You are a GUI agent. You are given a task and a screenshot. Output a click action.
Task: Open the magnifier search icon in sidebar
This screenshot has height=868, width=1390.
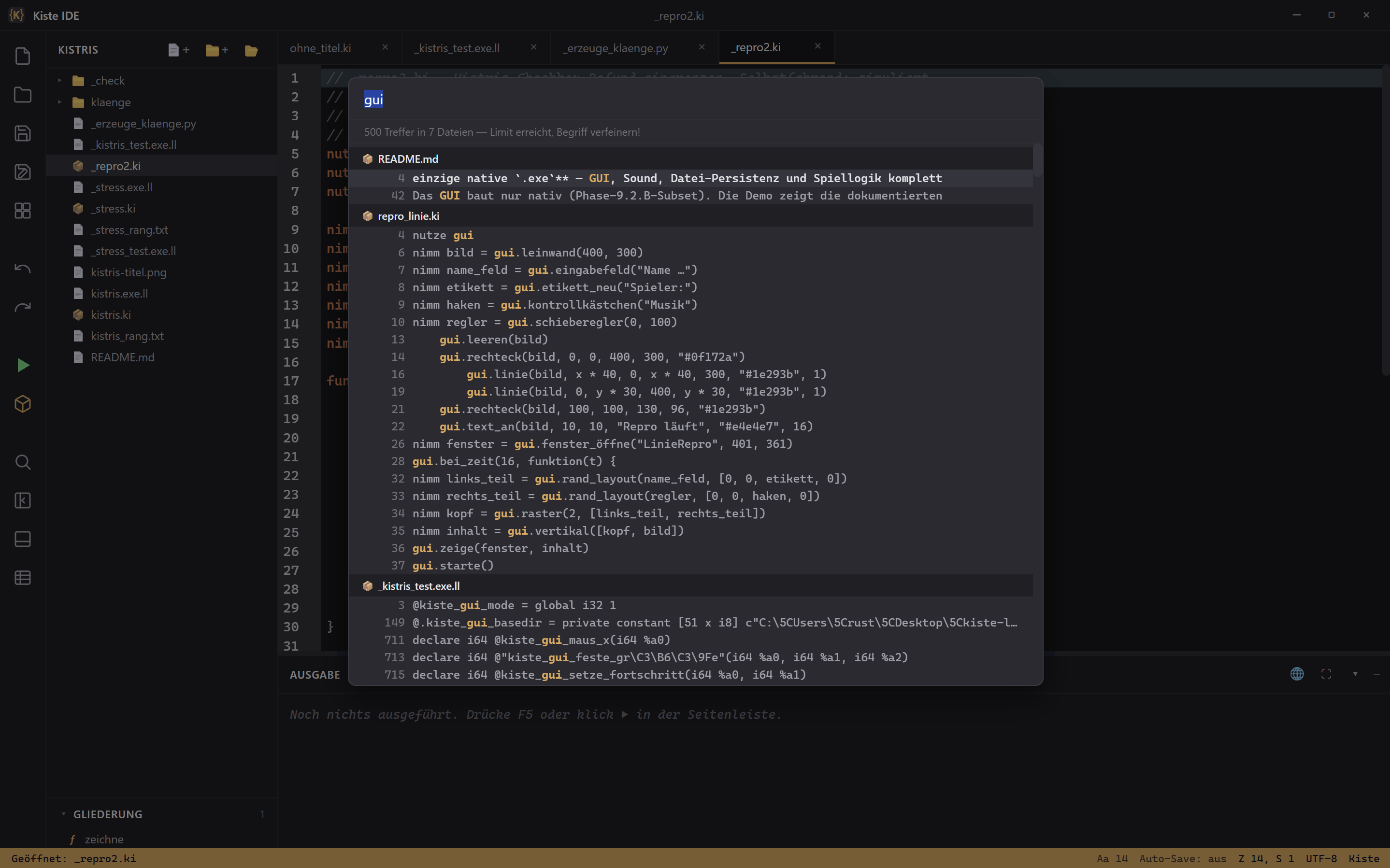(x=22, y=462)
